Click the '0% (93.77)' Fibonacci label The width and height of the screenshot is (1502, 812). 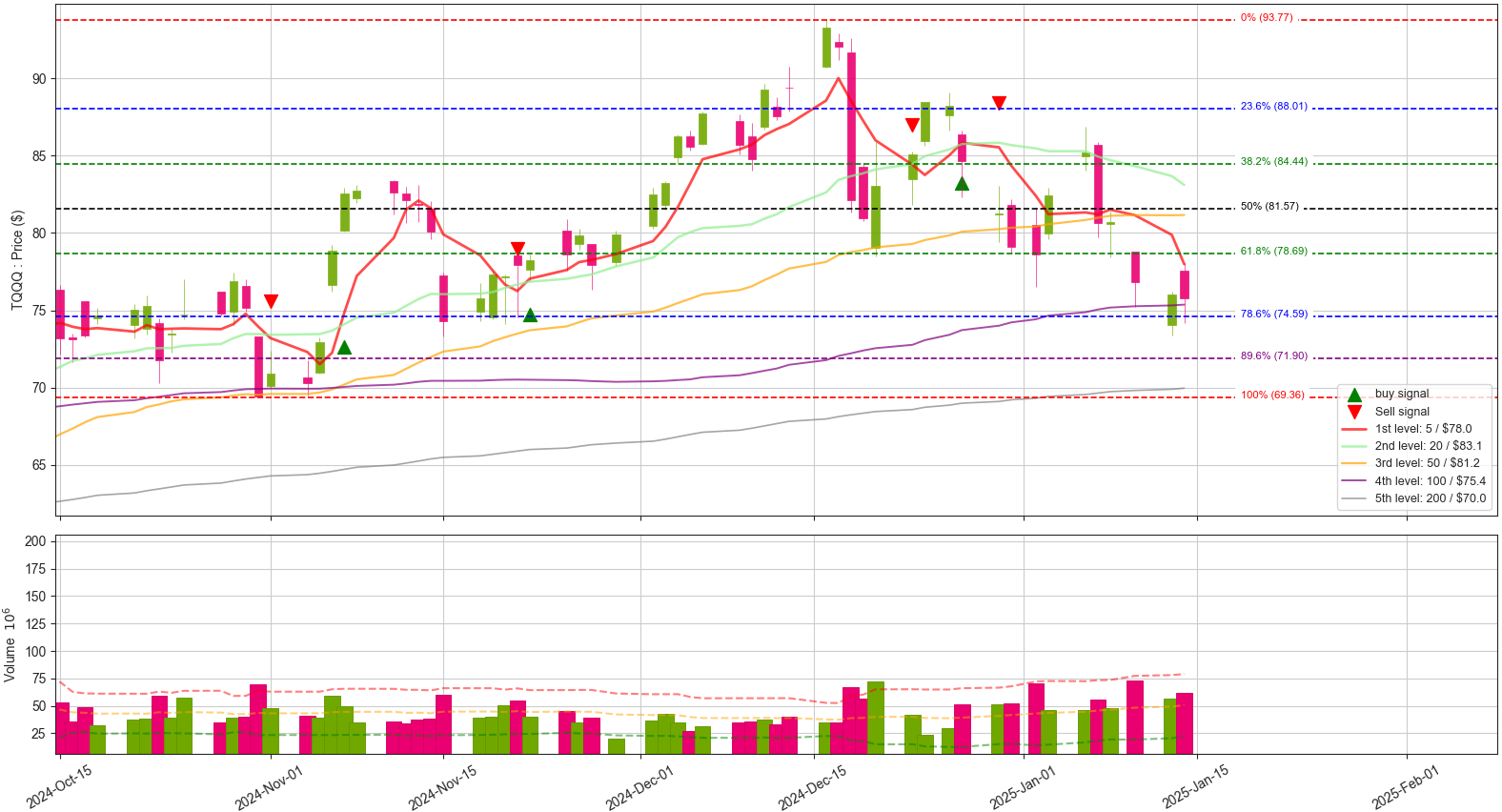pyautogui.click(x=1267, y=17)
